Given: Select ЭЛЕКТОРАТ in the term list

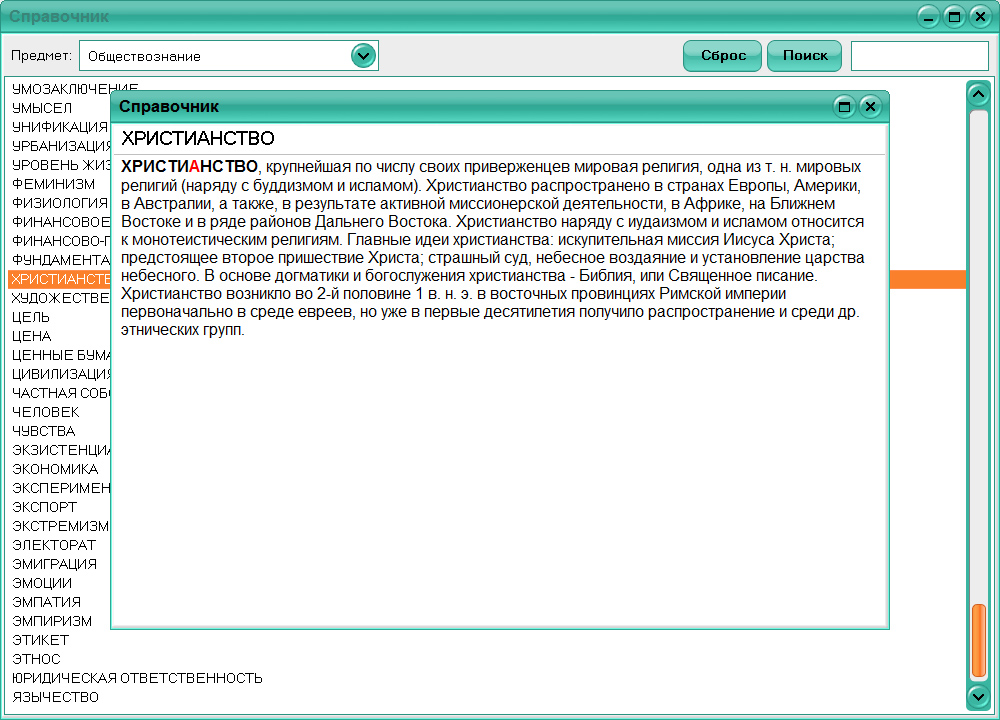Looking at the screenshot, I should (x=54, y=545).
